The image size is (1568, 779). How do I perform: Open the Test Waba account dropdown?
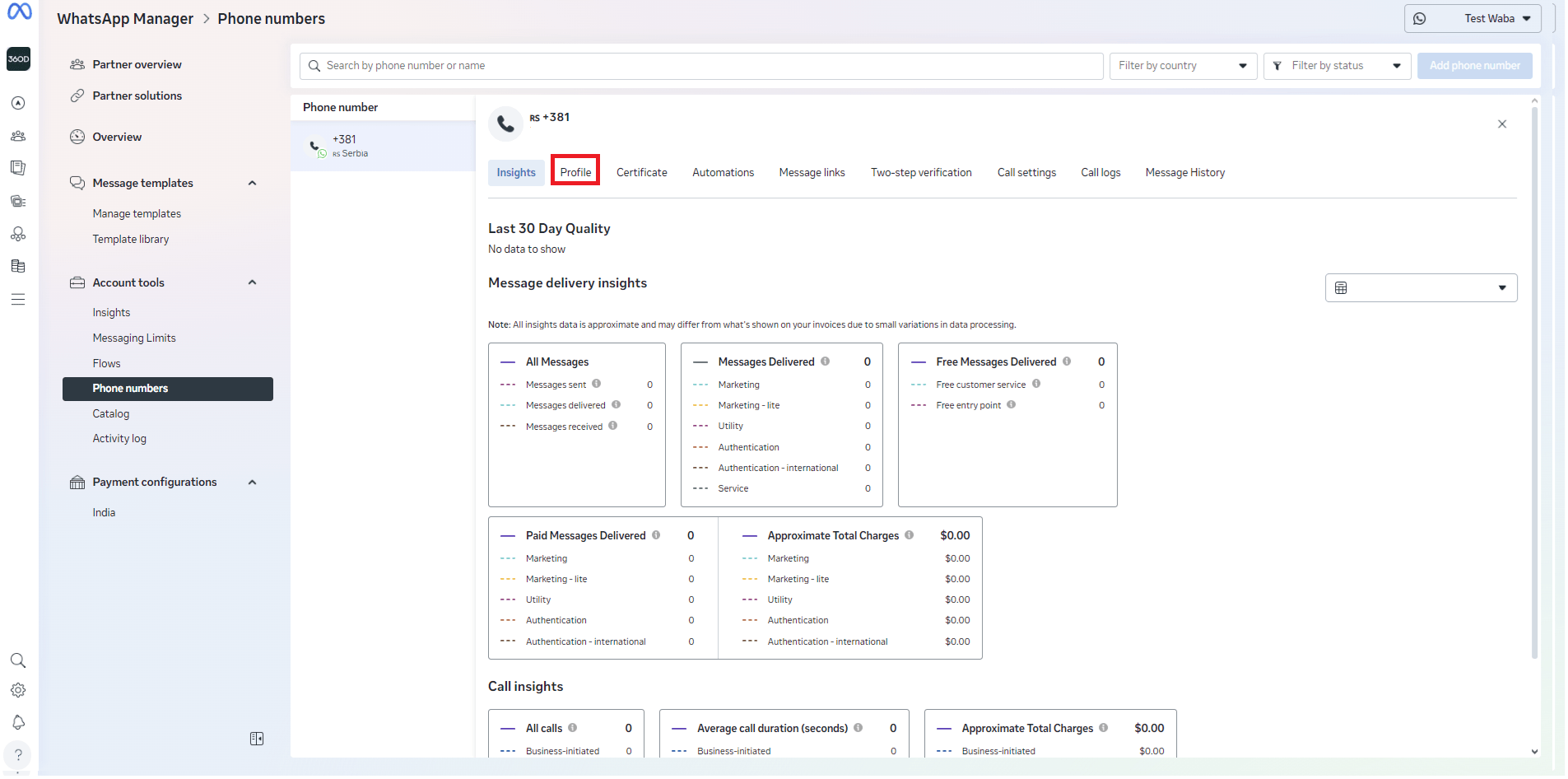click(1472, 19)
